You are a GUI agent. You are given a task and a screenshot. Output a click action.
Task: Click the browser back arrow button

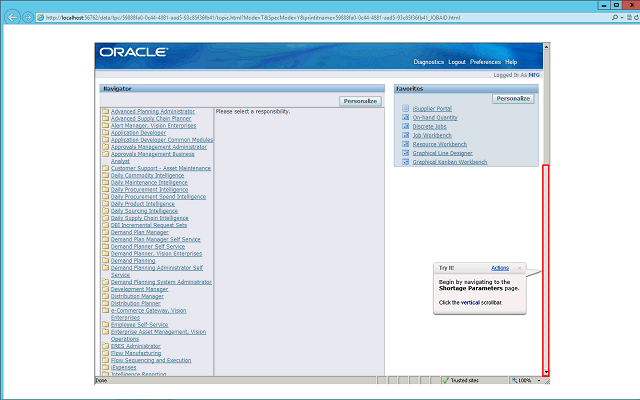coord(13,18)
